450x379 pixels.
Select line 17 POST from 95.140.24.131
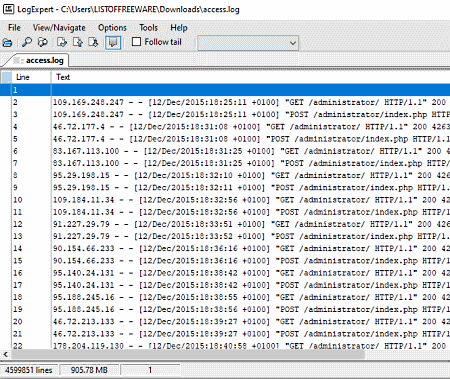(225, 285)
